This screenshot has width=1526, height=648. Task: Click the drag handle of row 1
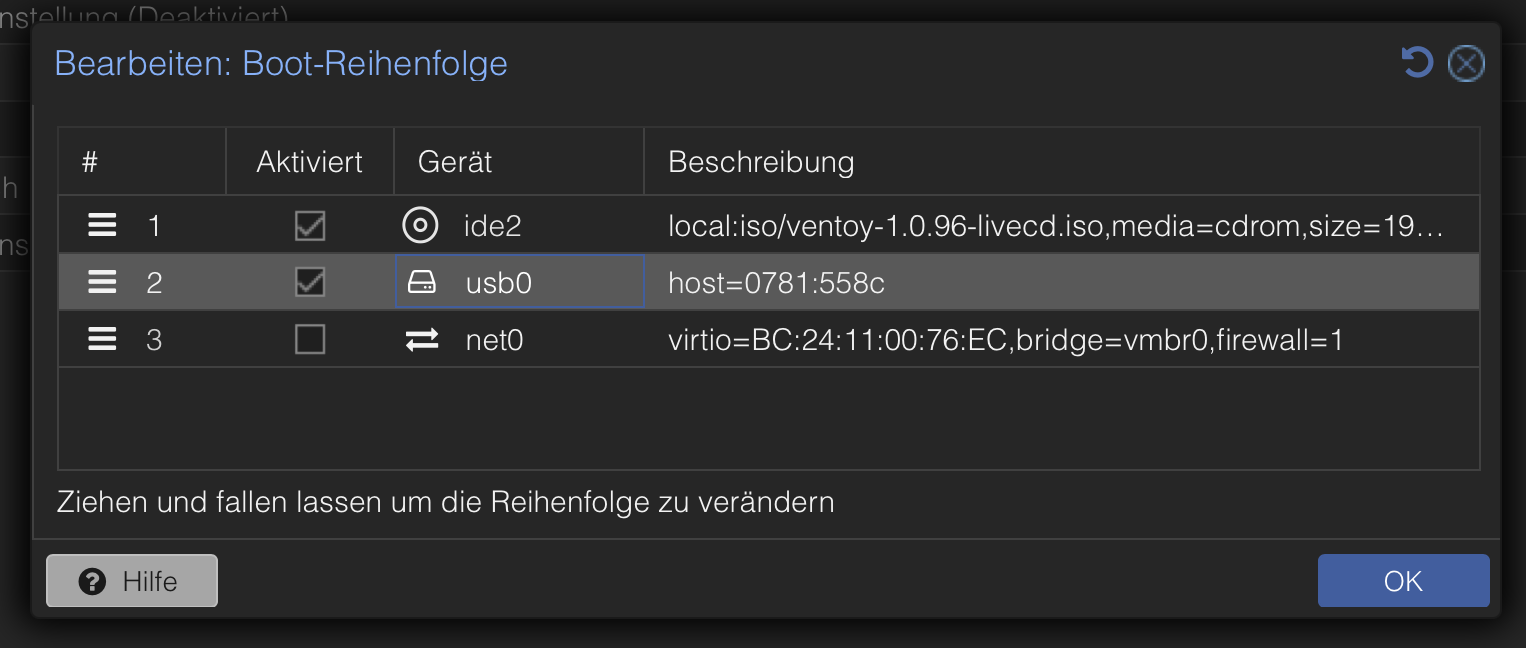tap(102, 226)
